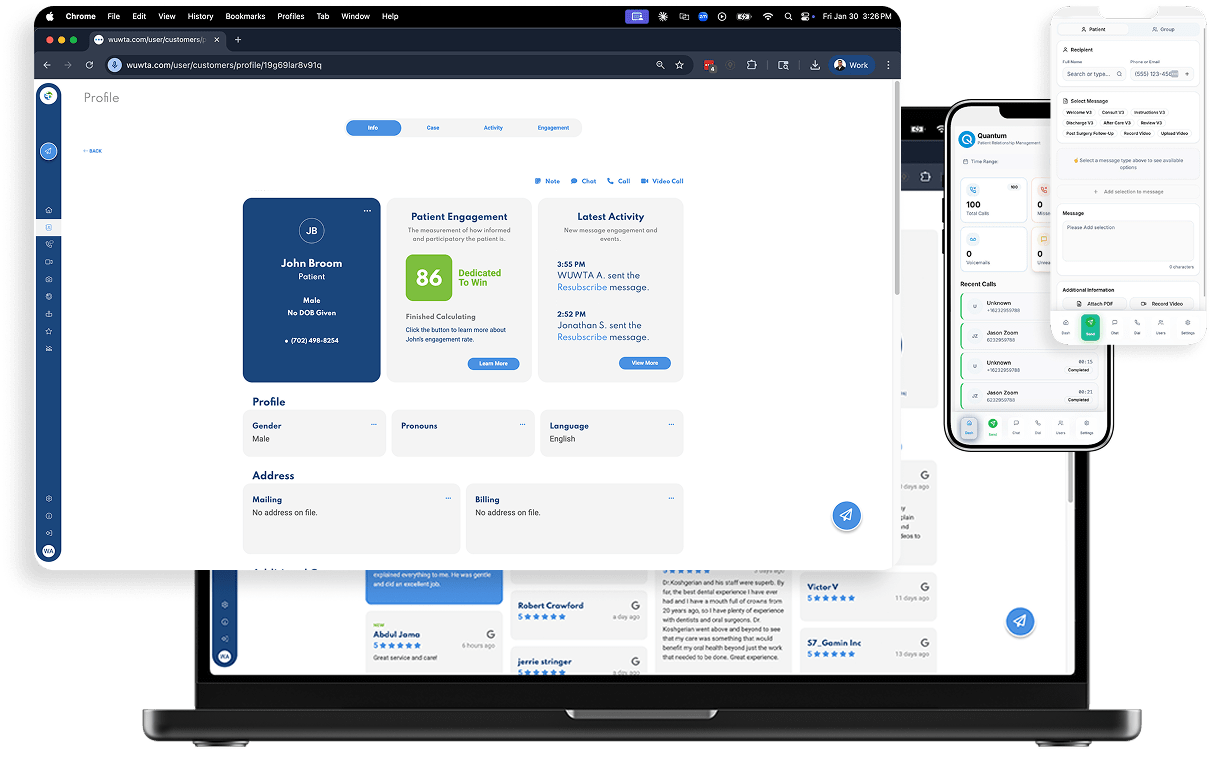The width and height of the screenshot is (1211, 766).
Task: Add a Note to patient profile
Action: pos(547,181)
